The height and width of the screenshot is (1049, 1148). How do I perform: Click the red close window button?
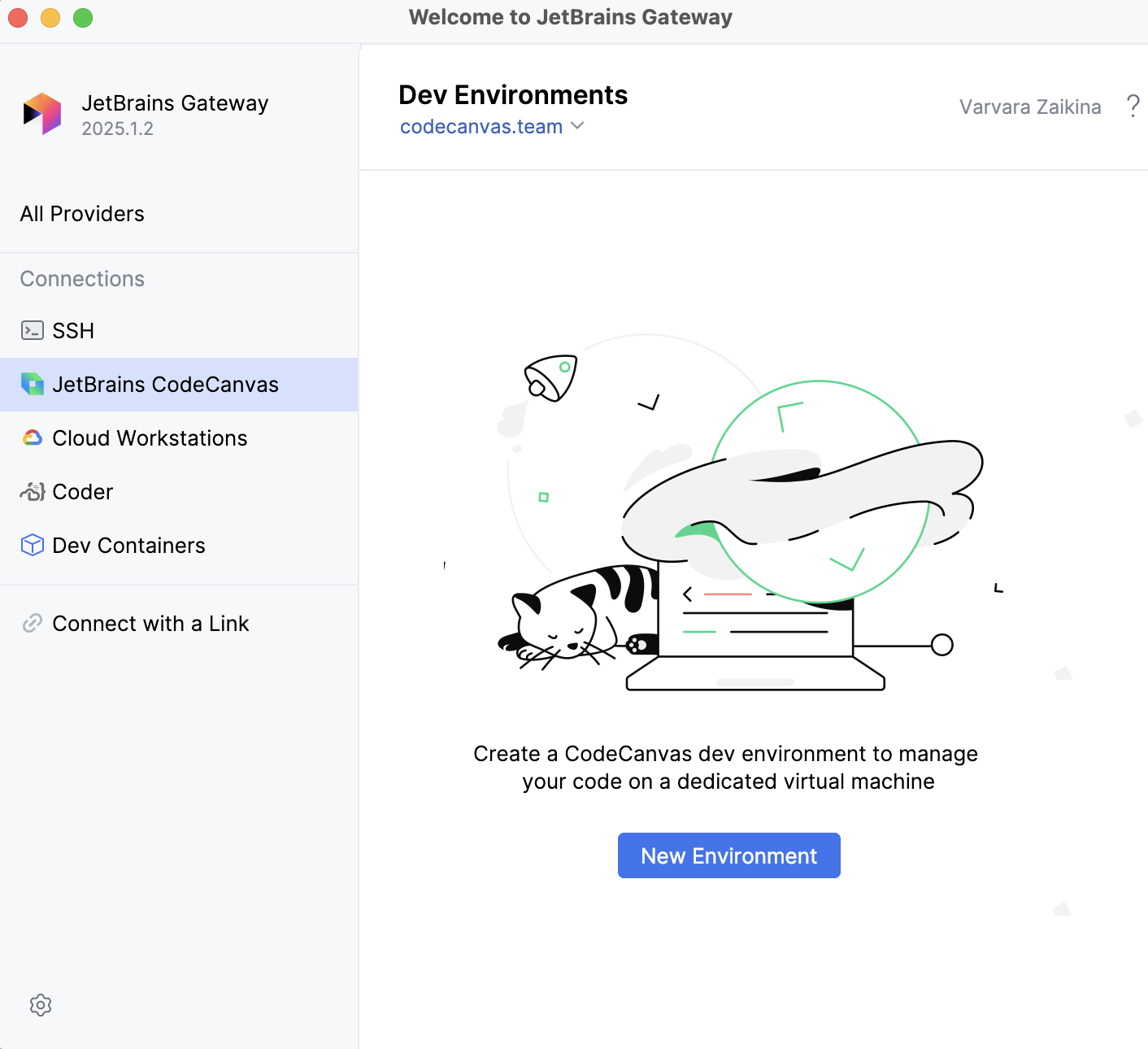click(x=18, y=18)
